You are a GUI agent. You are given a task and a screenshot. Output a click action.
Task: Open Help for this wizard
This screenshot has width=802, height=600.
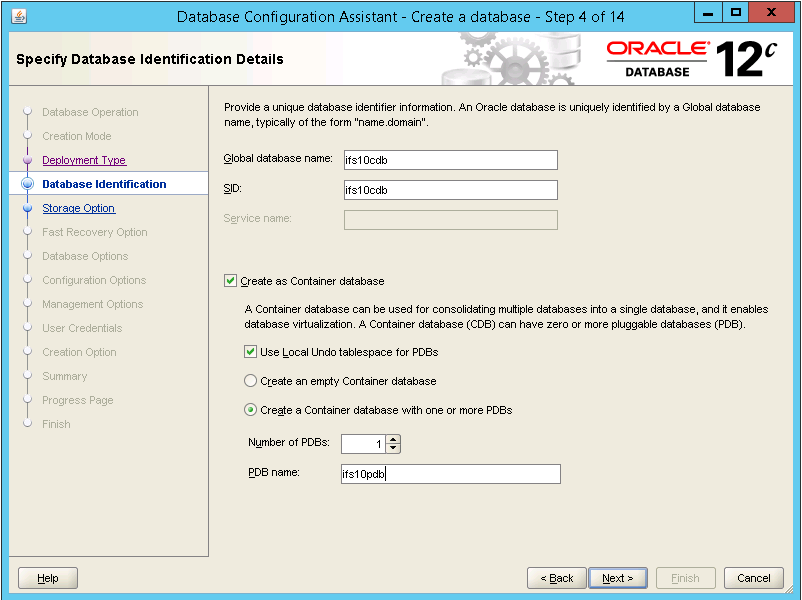click(48, 578)
